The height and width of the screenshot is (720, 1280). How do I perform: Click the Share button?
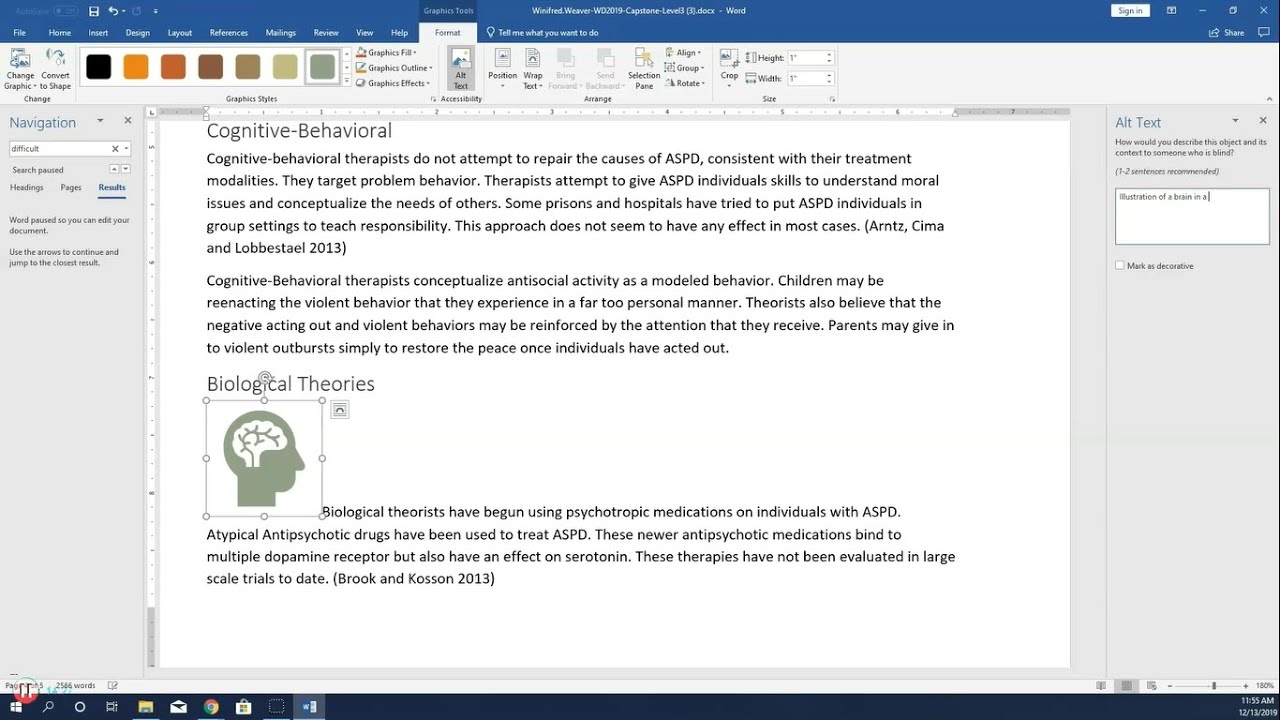click(1227, 33)
